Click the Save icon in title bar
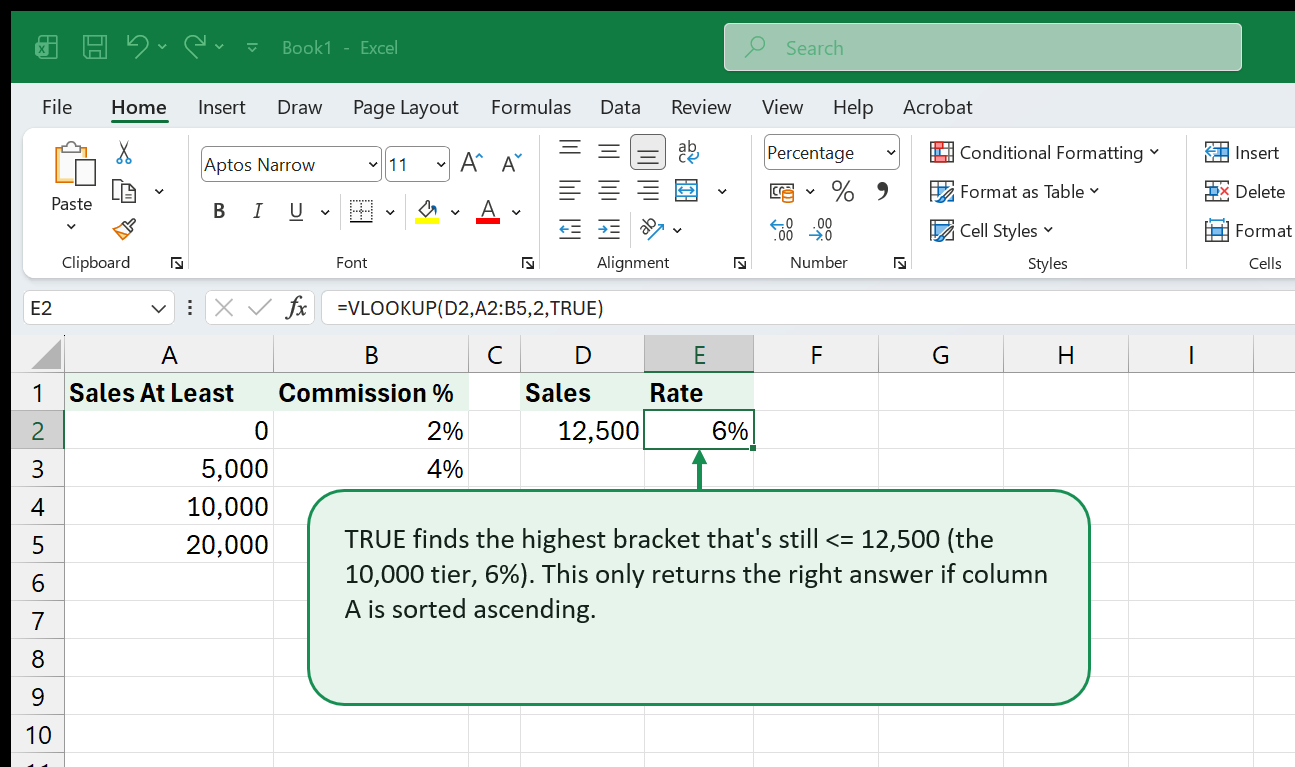Image resolution: width=1295 pixels, height=767 pixels. click(95, 47)
